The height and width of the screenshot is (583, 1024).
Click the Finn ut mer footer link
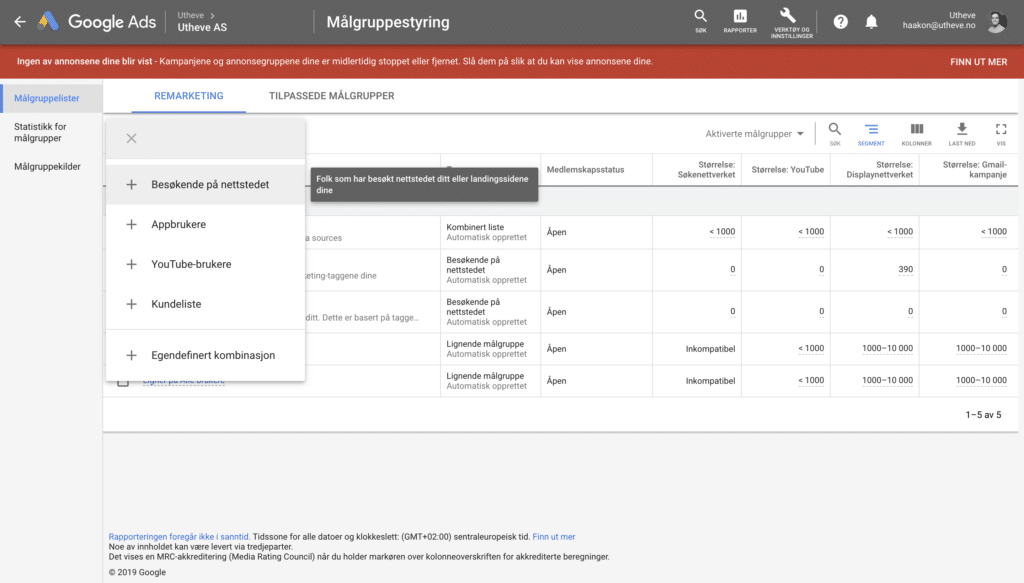point(554,537)
